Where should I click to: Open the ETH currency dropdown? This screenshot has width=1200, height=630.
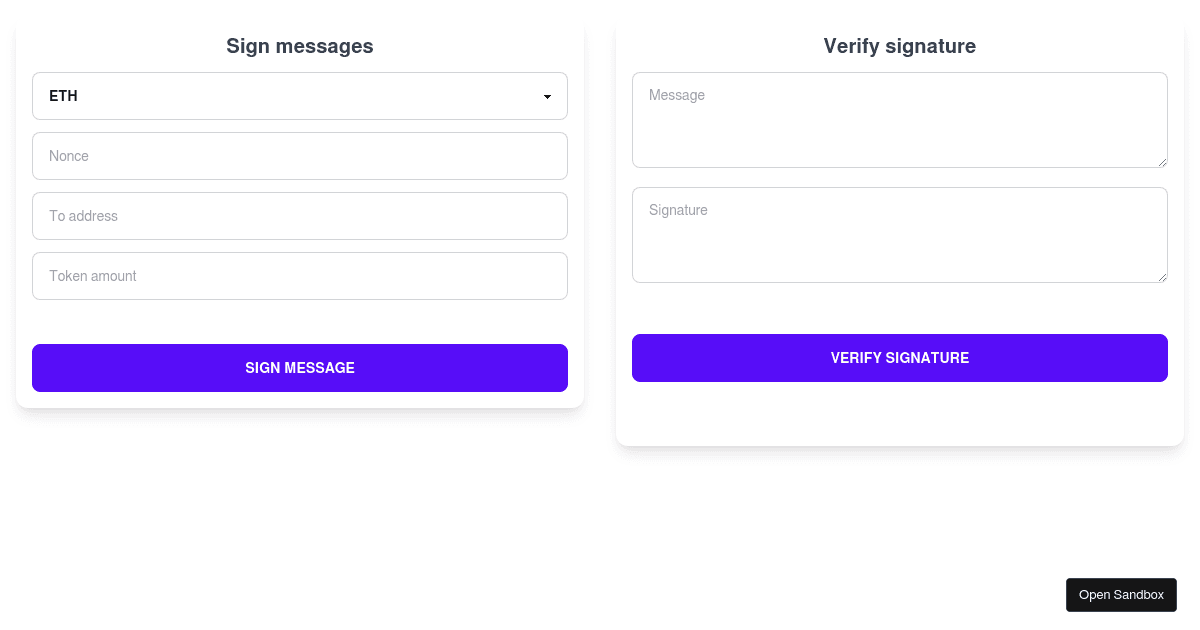point(300,96)
